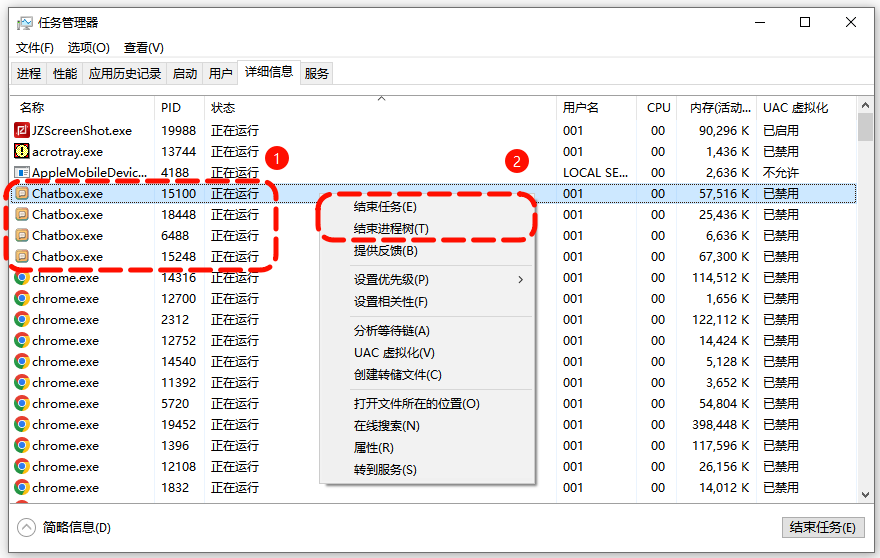The width and height of the screenshot is (880, 558).
Task: Switch to the 应用历史记录 tab
Action: click(x=125, y=74)
